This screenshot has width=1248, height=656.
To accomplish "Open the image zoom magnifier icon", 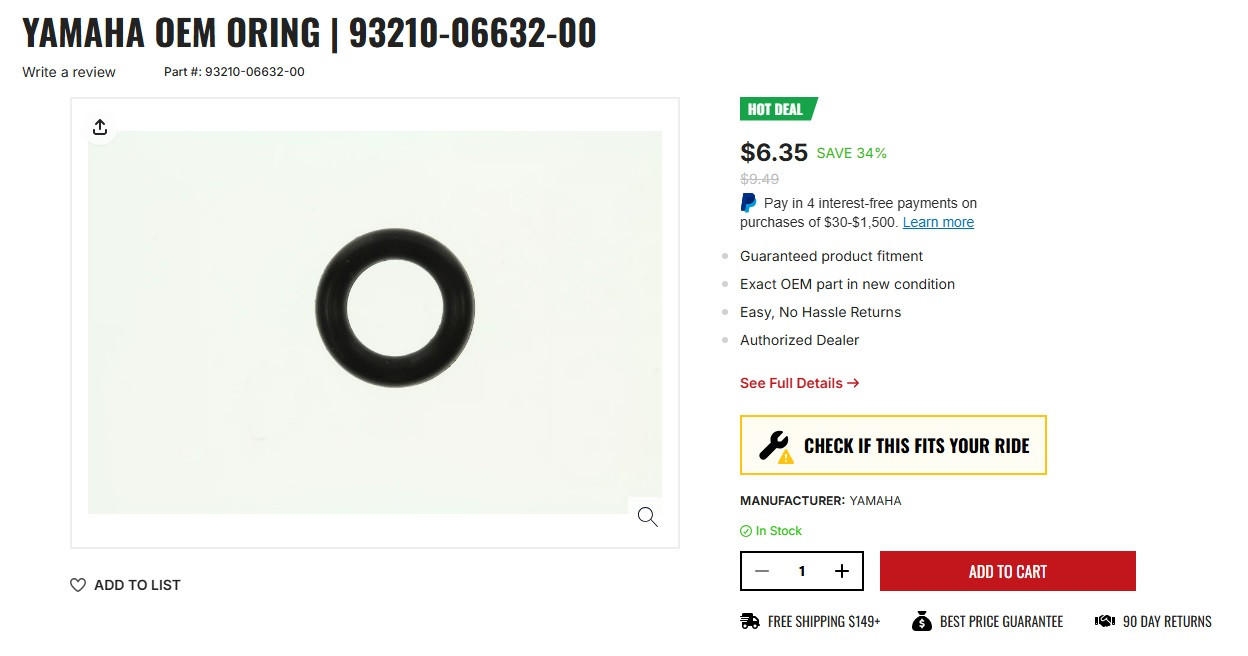I will coord(646,516).
